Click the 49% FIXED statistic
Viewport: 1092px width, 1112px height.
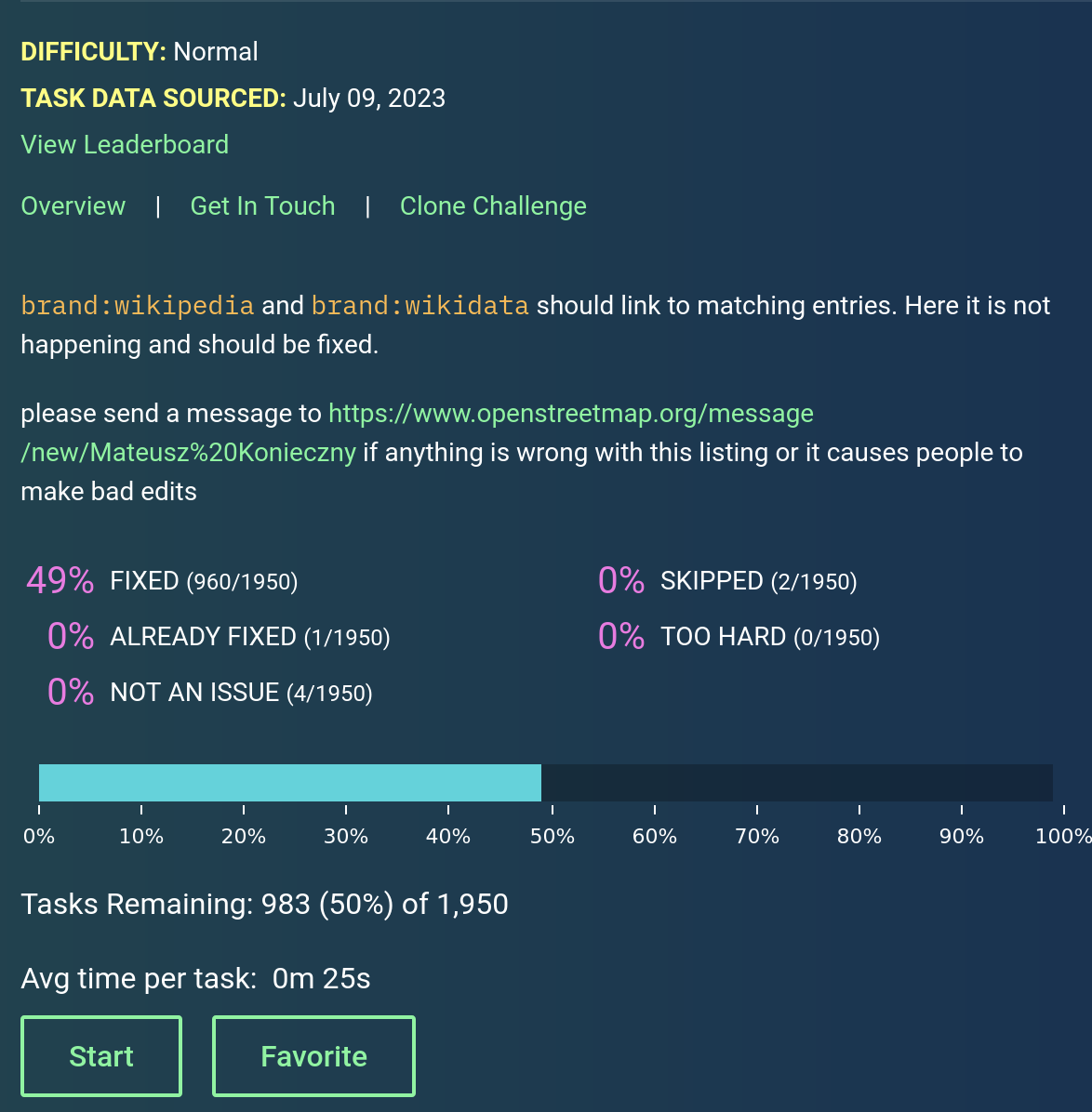click(163, 580)
